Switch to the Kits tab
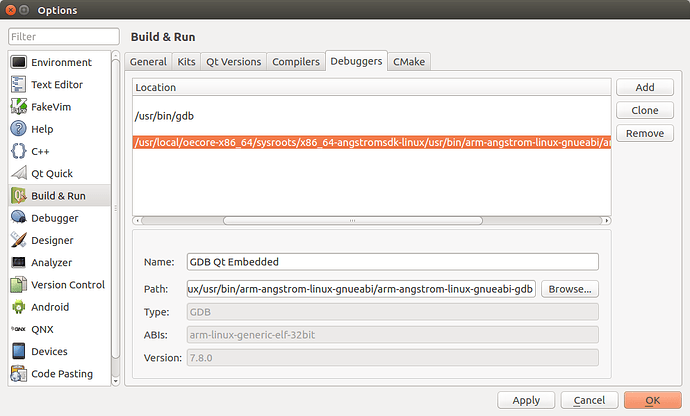The width and height of the screenshot is (690, 416). (x=186, y=62)
